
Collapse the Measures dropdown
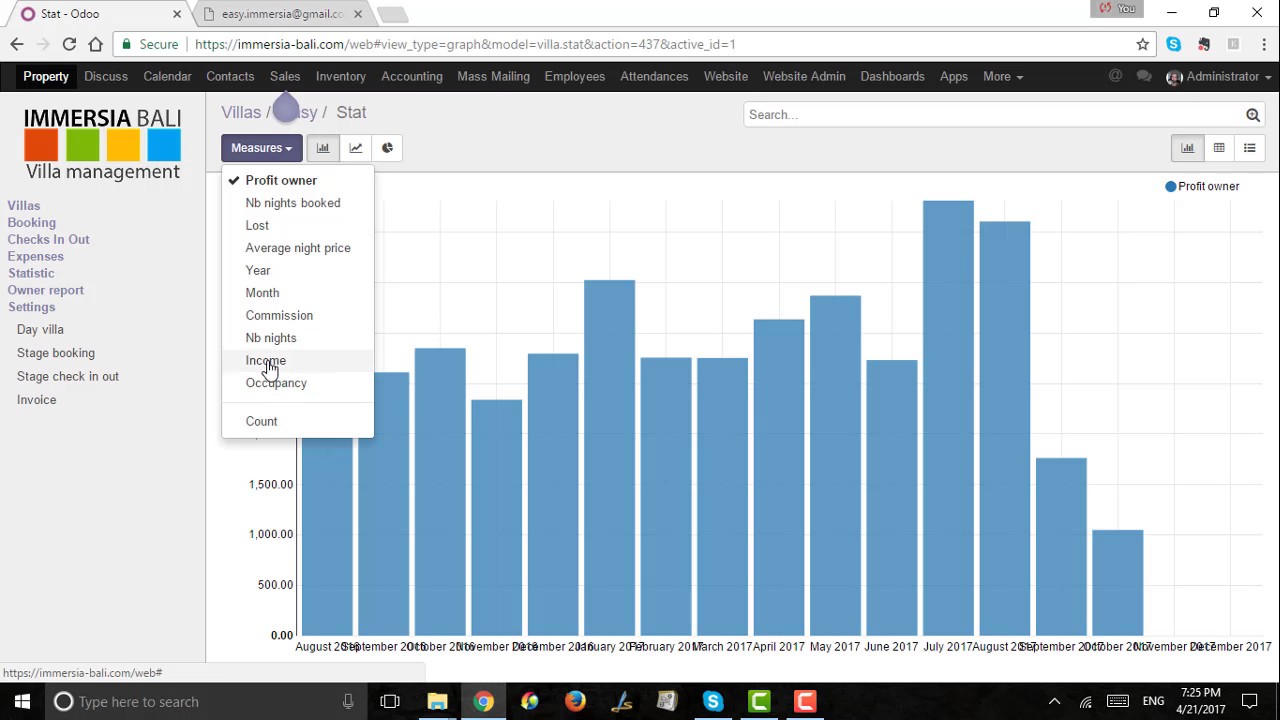tap(261, 148)
